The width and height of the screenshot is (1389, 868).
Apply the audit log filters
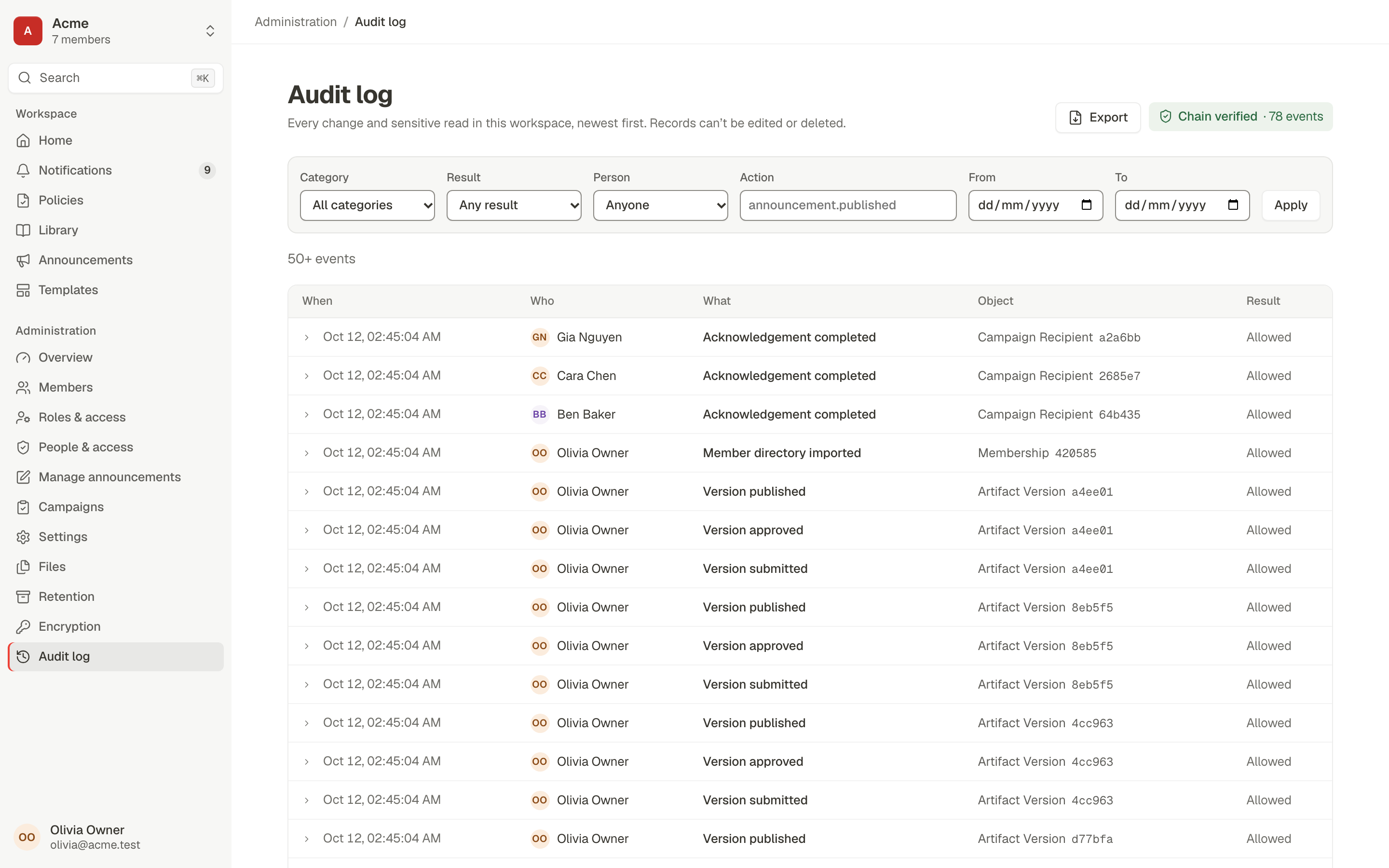[1290, 205]
